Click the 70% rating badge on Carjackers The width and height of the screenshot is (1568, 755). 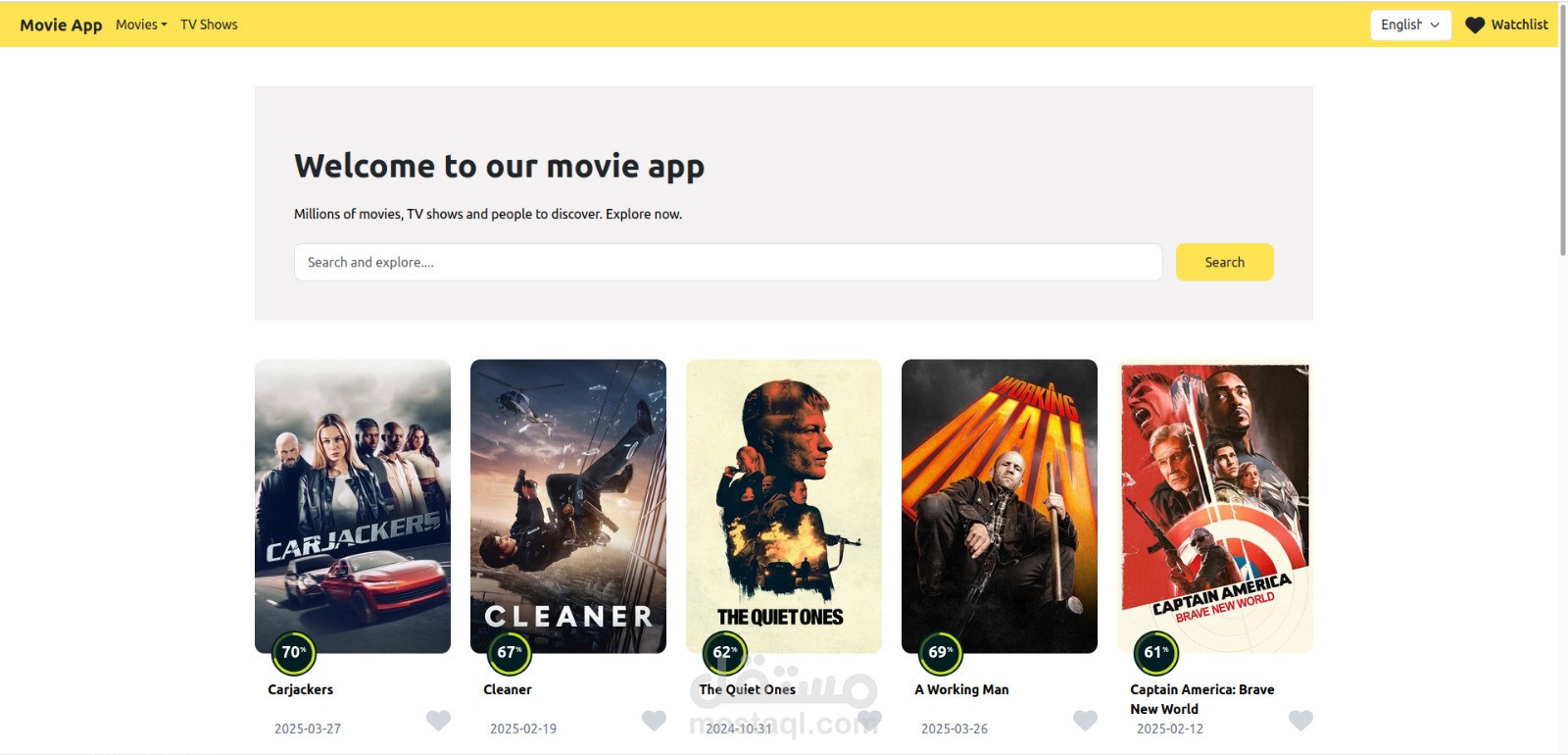coord(294,653)
